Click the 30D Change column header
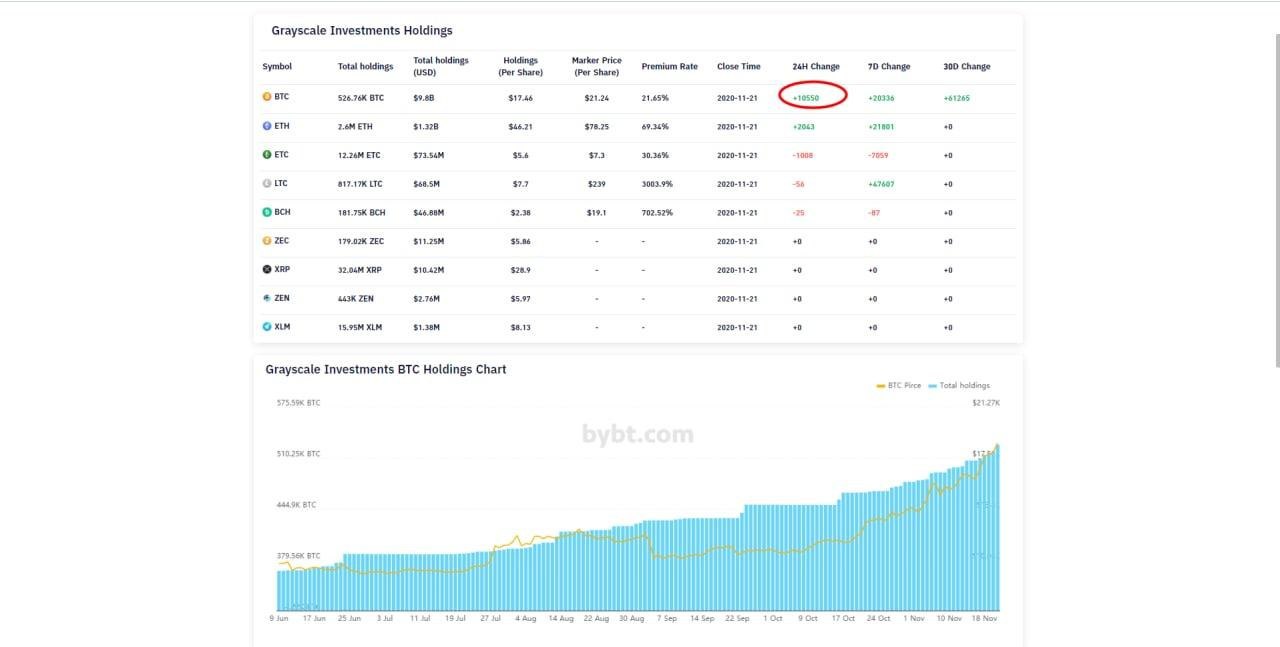The width and height of the screenshot is (1280, 647). click(967, 67)
